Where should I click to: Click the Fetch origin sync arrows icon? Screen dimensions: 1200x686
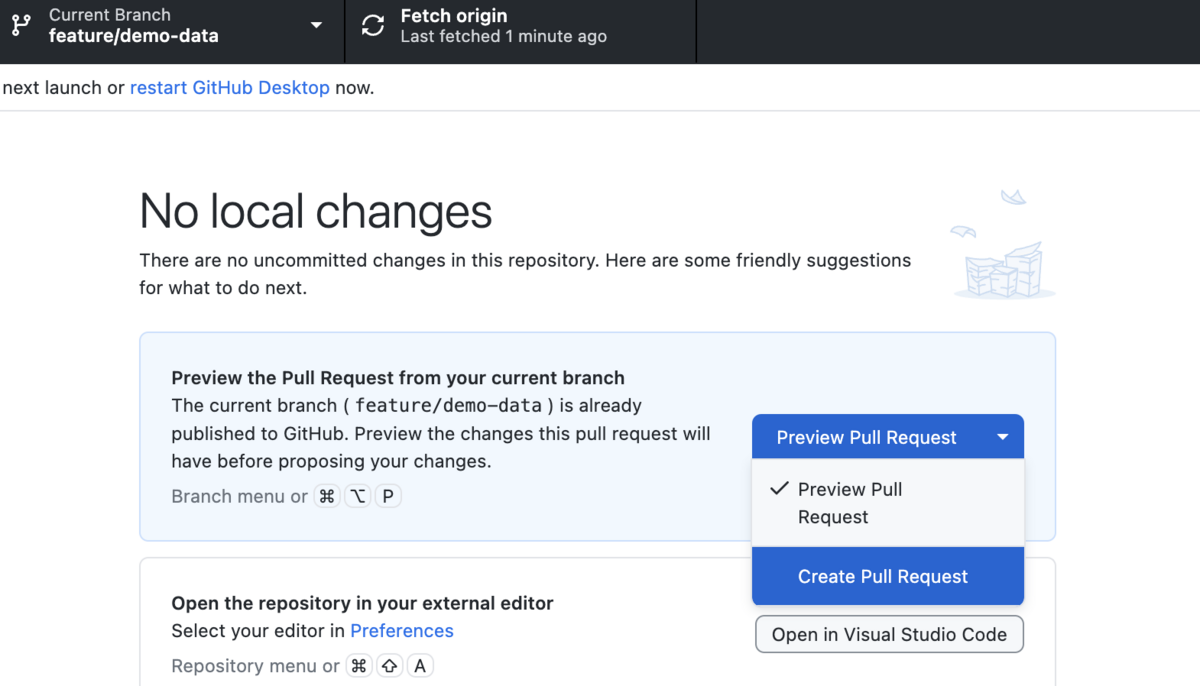373,26
